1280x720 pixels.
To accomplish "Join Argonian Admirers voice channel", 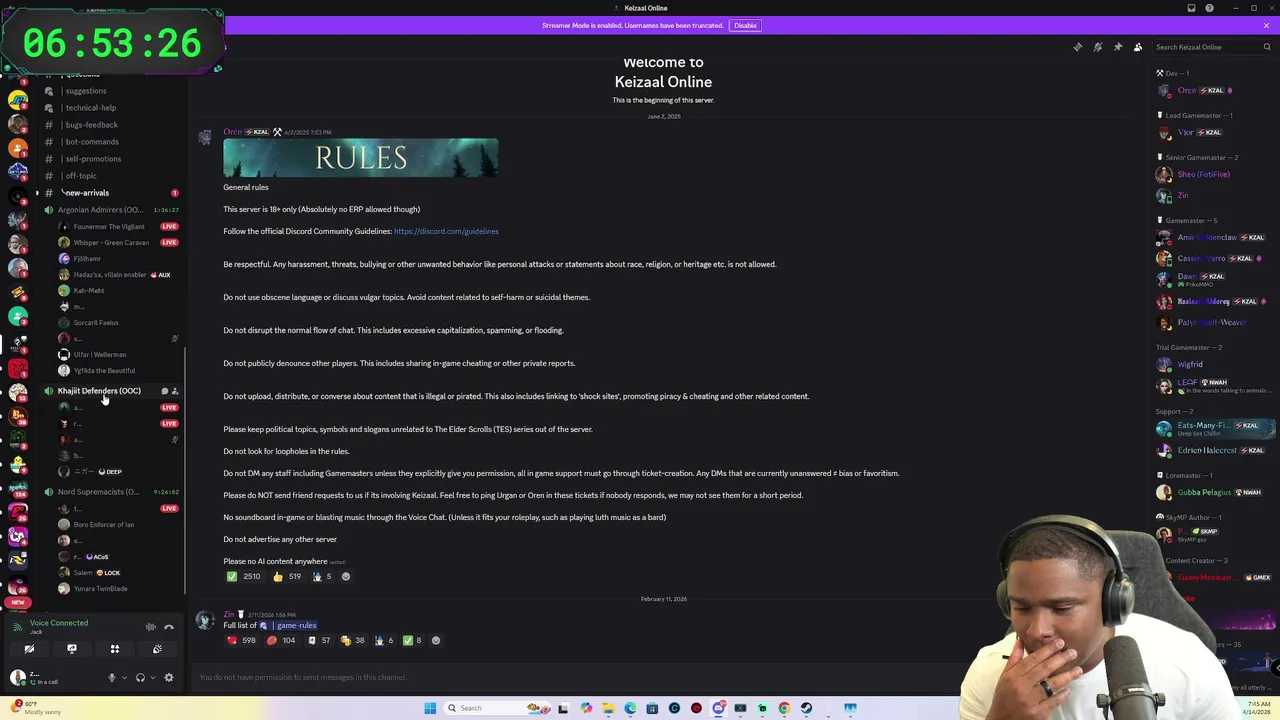I will point(100,210).
